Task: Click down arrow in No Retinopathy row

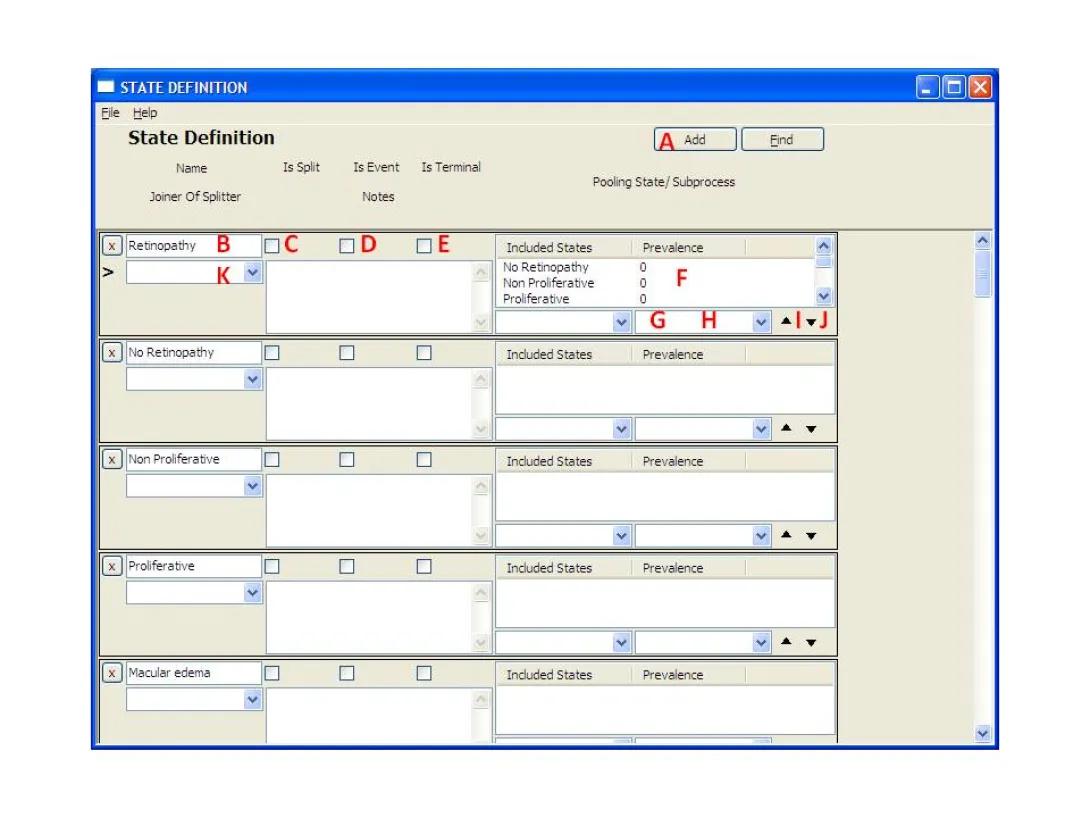Action: (811, 430)
